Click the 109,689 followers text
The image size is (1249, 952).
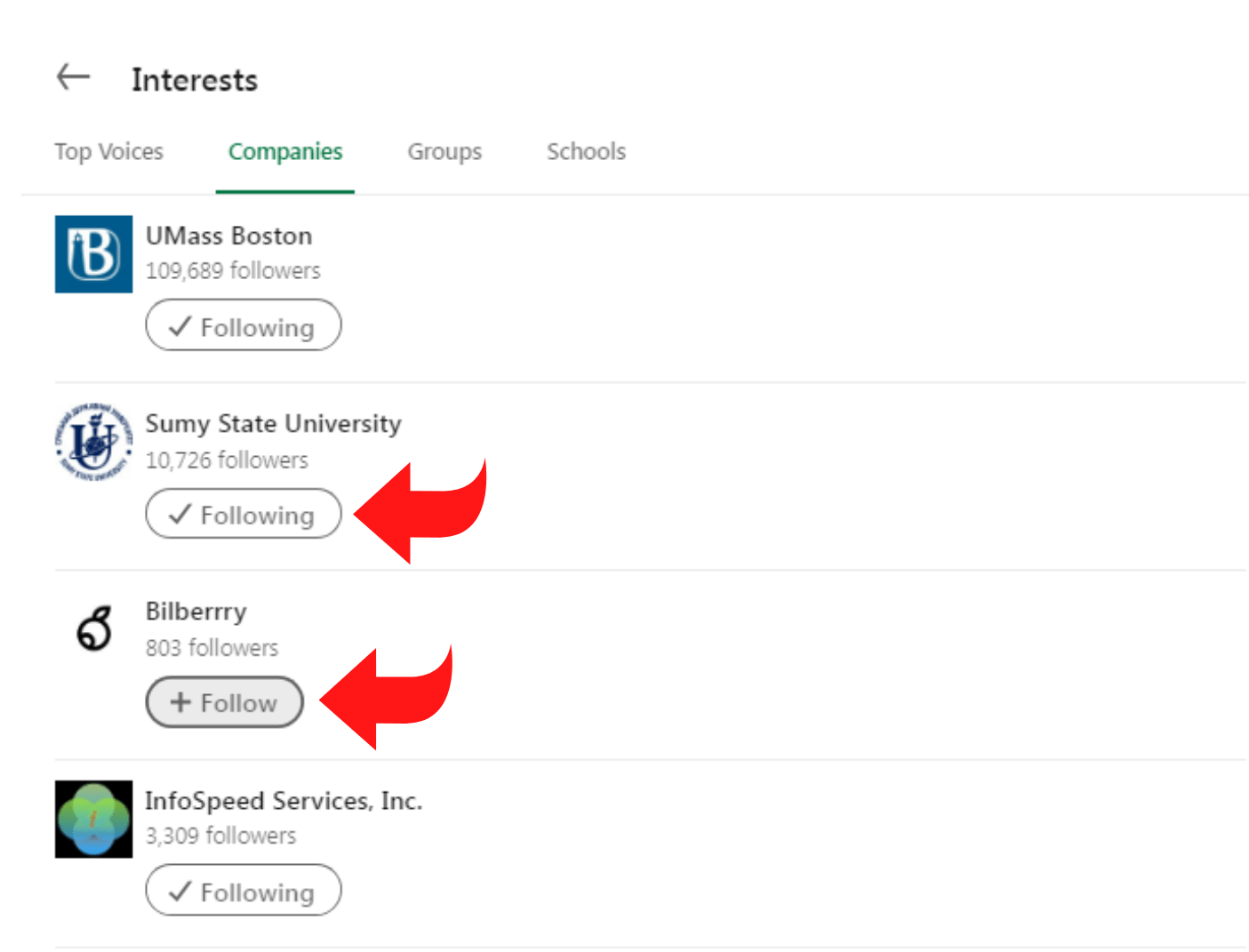coord(233,271)
